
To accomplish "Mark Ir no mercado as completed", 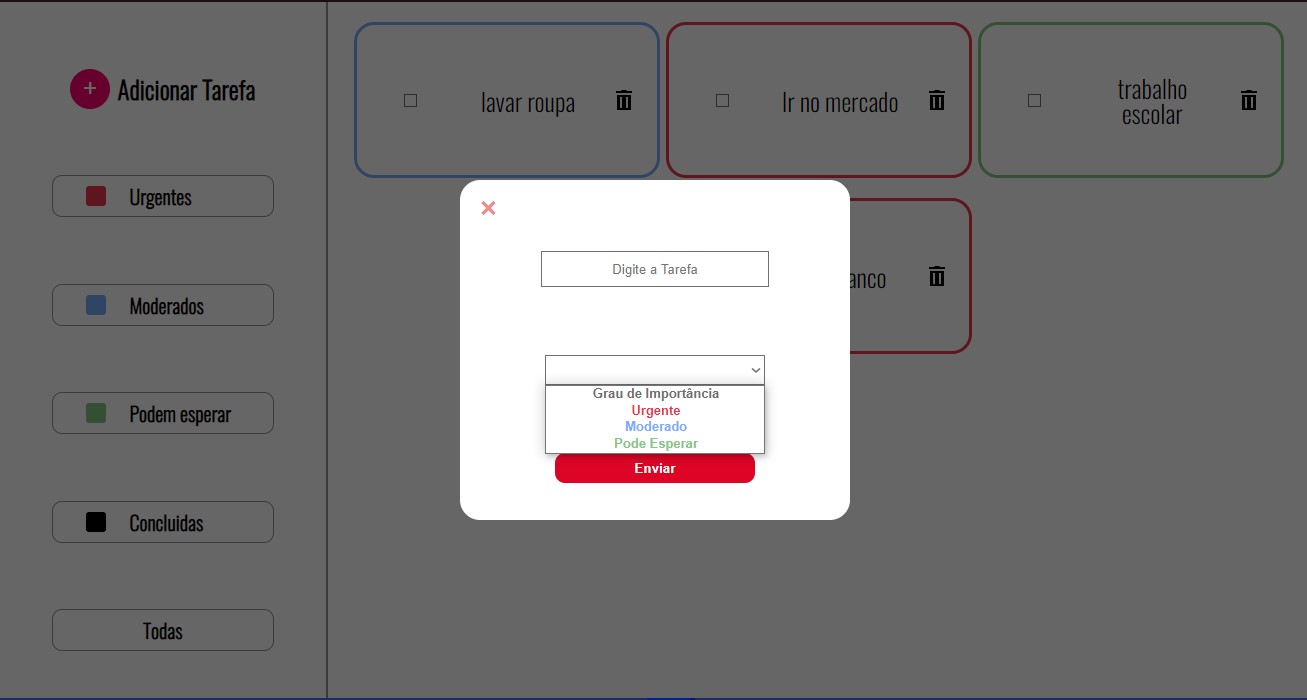I will pos(723,100).
